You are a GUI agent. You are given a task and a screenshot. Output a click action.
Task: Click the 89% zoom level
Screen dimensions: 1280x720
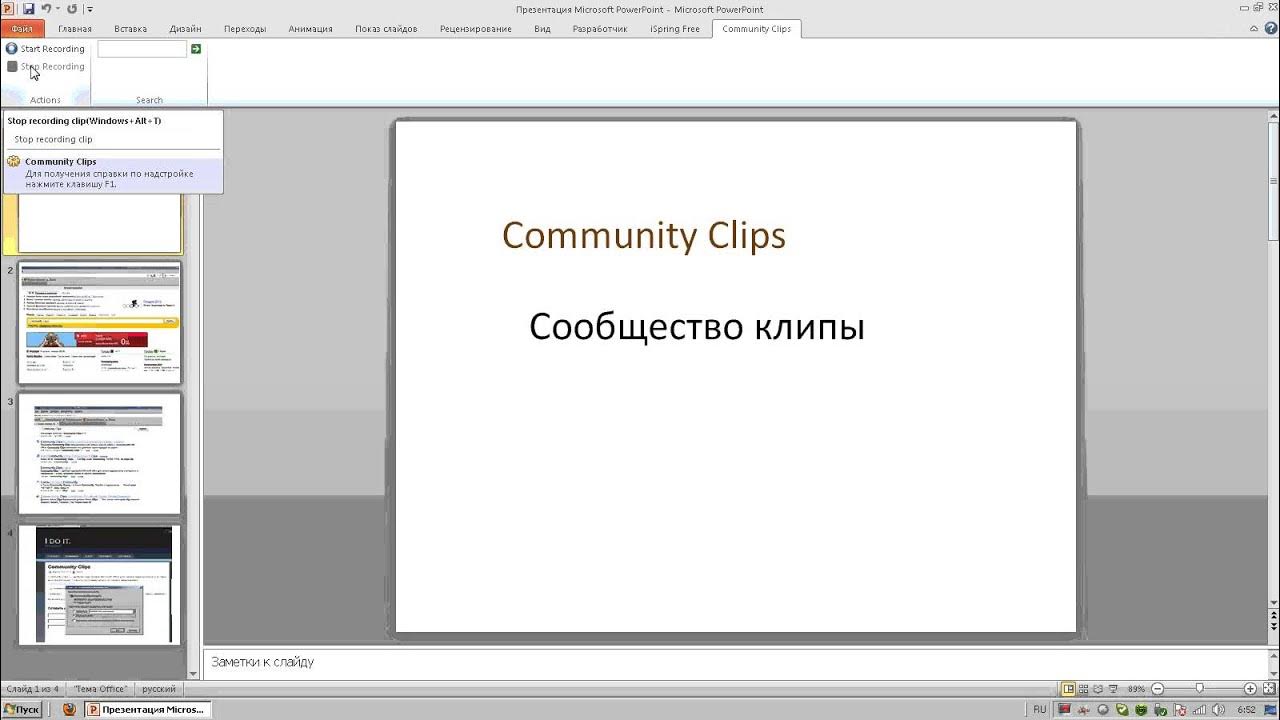[1136, 689]
